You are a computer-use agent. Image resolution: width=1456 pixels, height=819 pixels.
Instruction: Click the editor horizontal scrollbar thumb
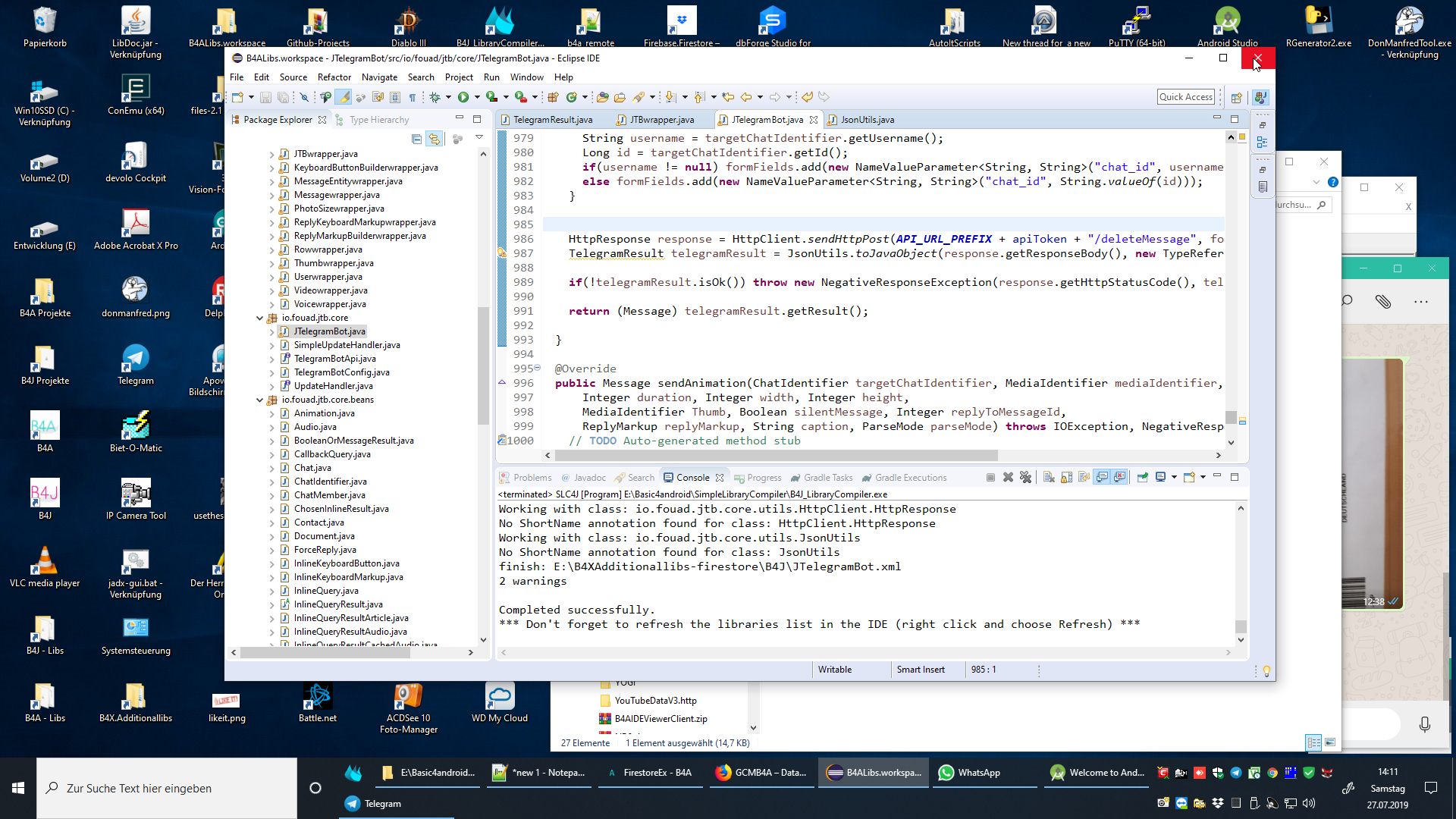(x=776, y=456)
